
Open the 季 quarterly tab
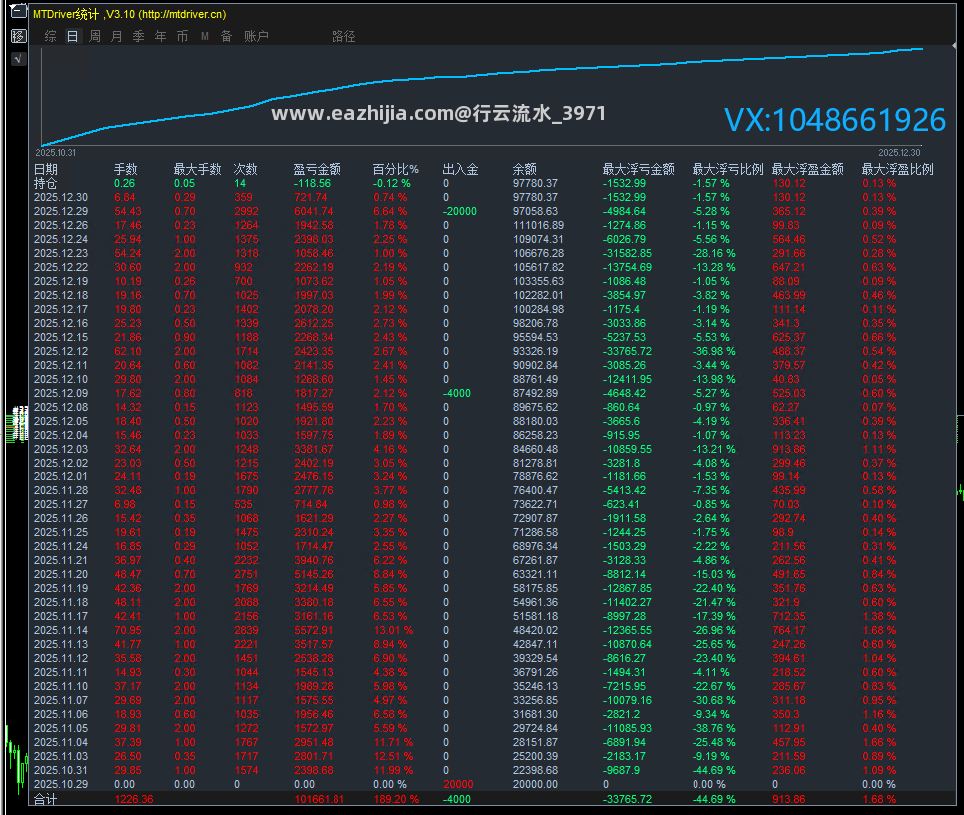139,36
